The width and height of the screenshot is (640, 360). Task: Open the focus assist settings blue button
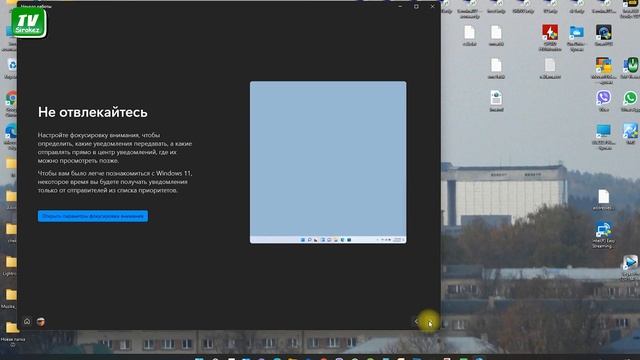pyautogui.click(x=93, y=216)
